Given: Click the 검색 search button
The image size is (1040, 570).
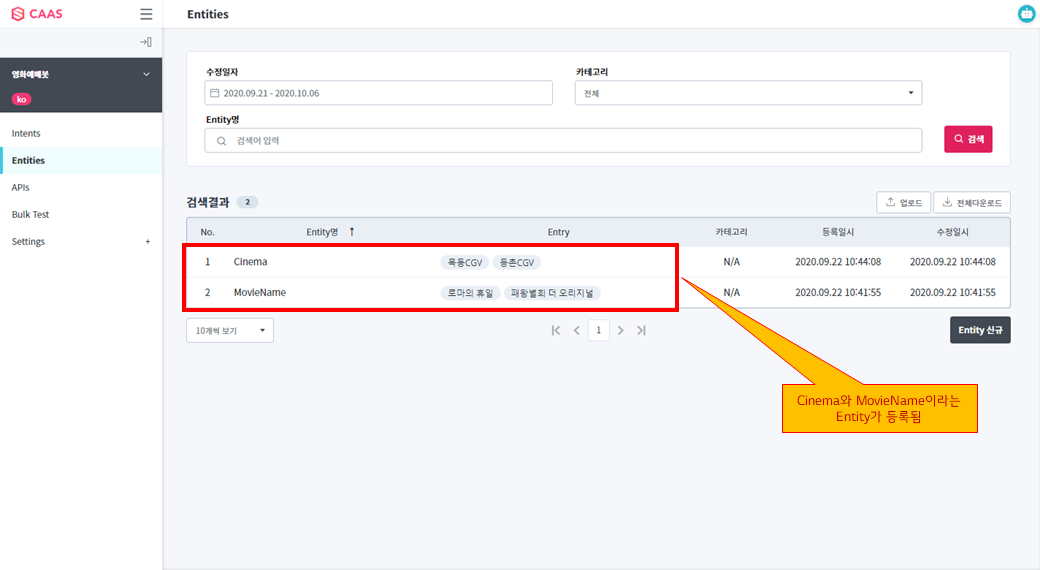Looking at the screenshot, I should click(968, 139).
